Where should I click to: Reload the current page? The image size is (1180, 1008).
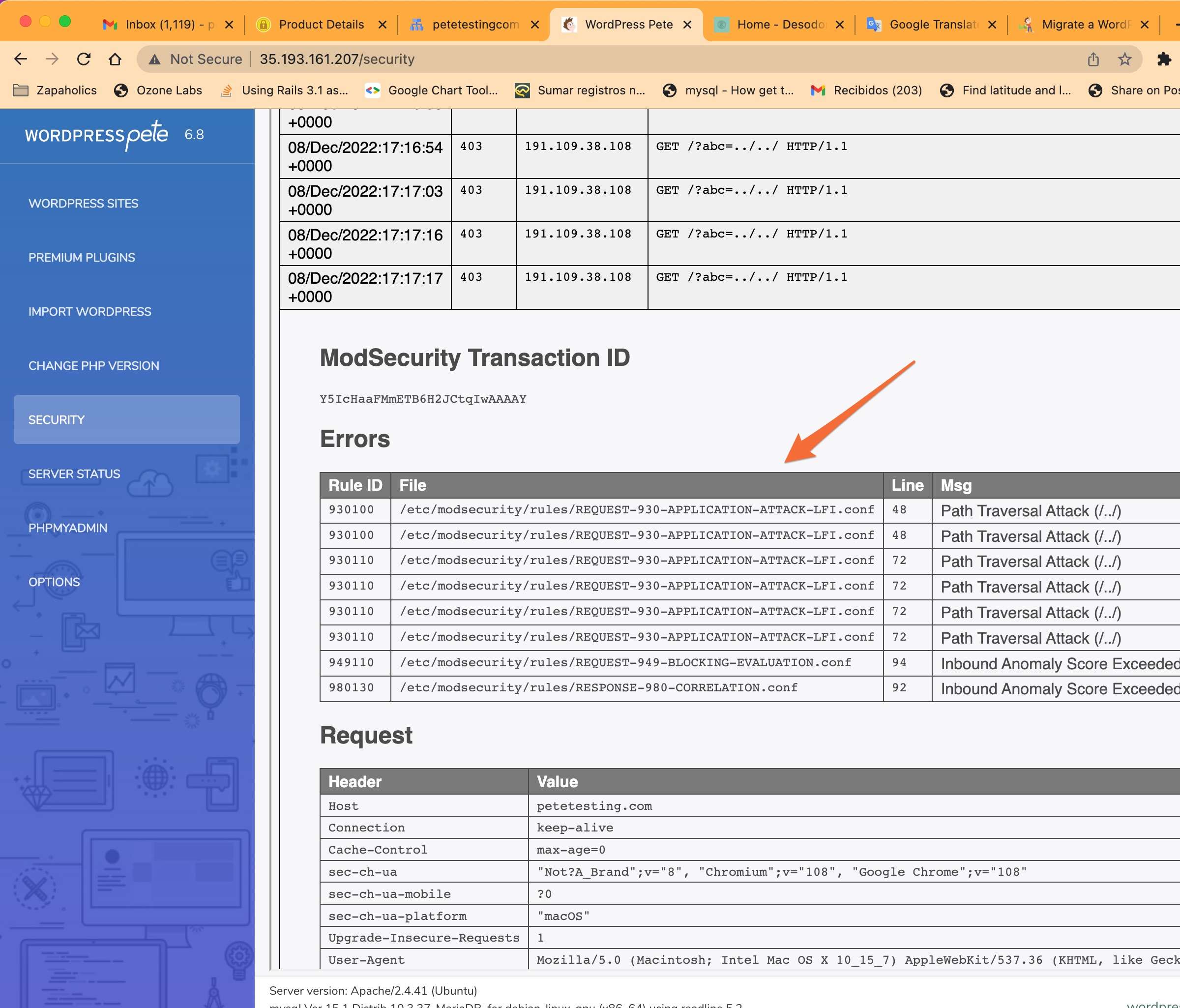click(x=84, y=59)
